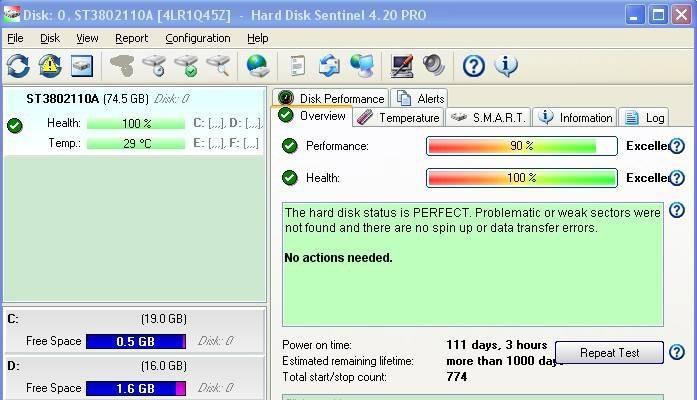
Task: Click the blue info toolbar icon
Action: [x=506, y=66]
